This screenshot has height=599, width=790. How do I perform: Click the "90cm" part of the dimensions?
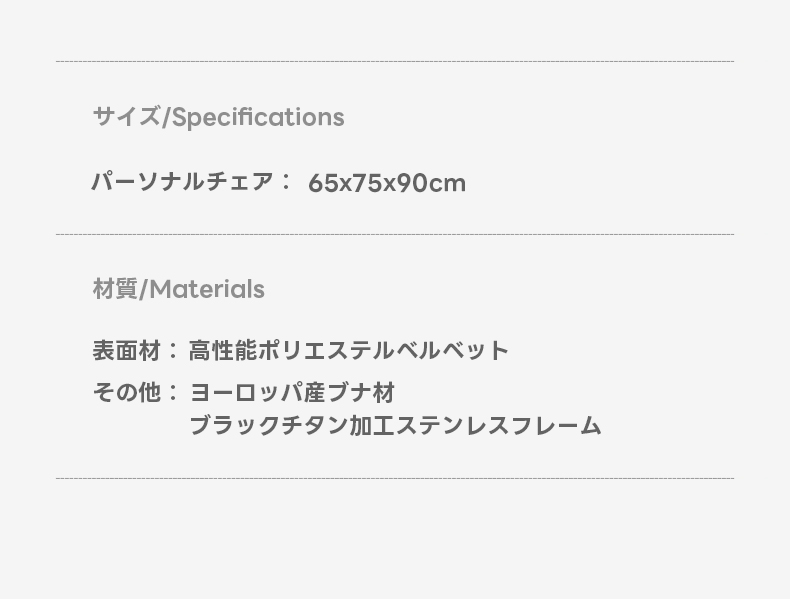tap(432, 183)
